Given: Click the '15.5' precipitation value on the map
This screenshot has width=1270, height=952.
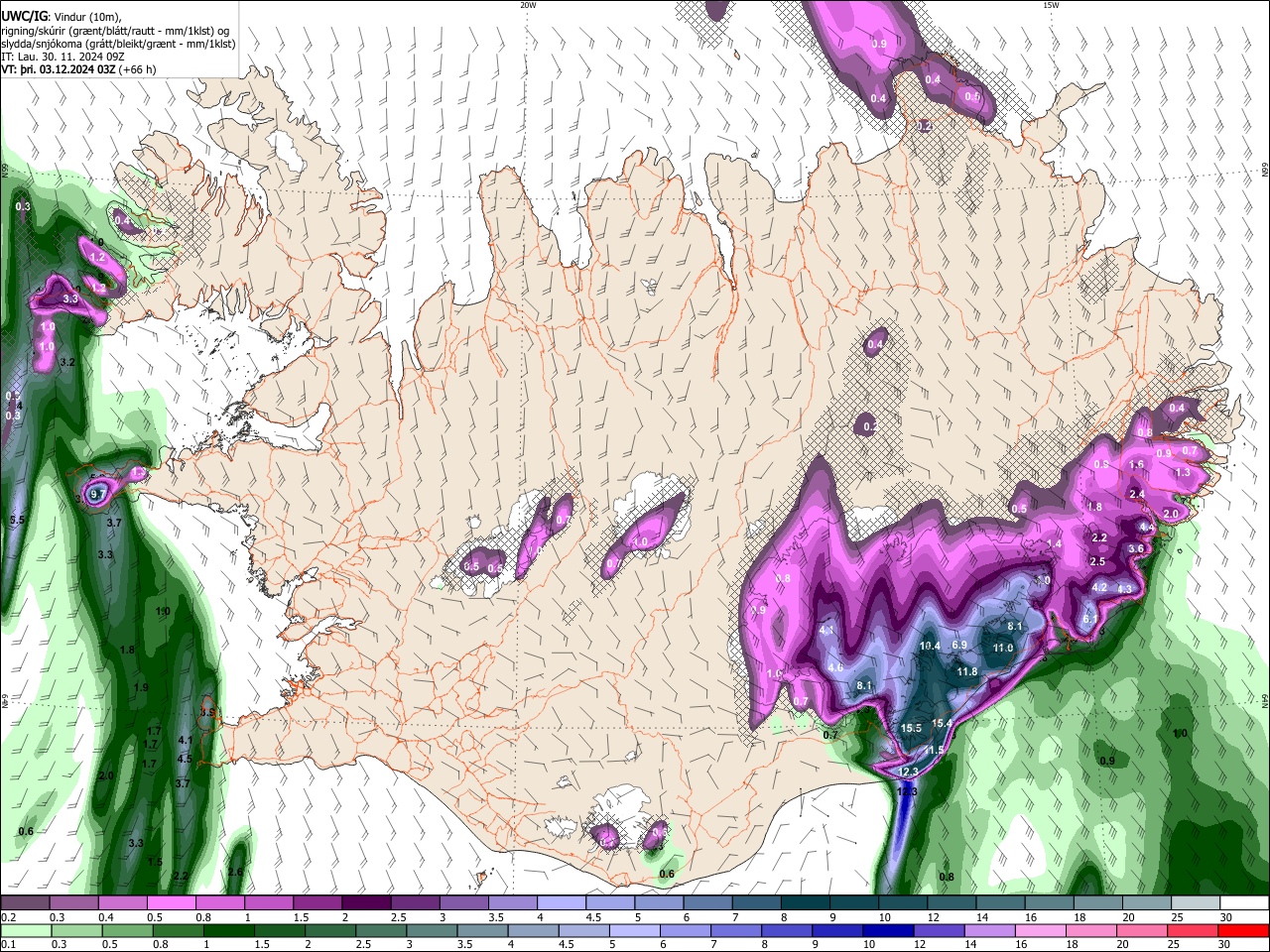Looking at the screenshot, I should pyautogui.click(x=911, y=728).
